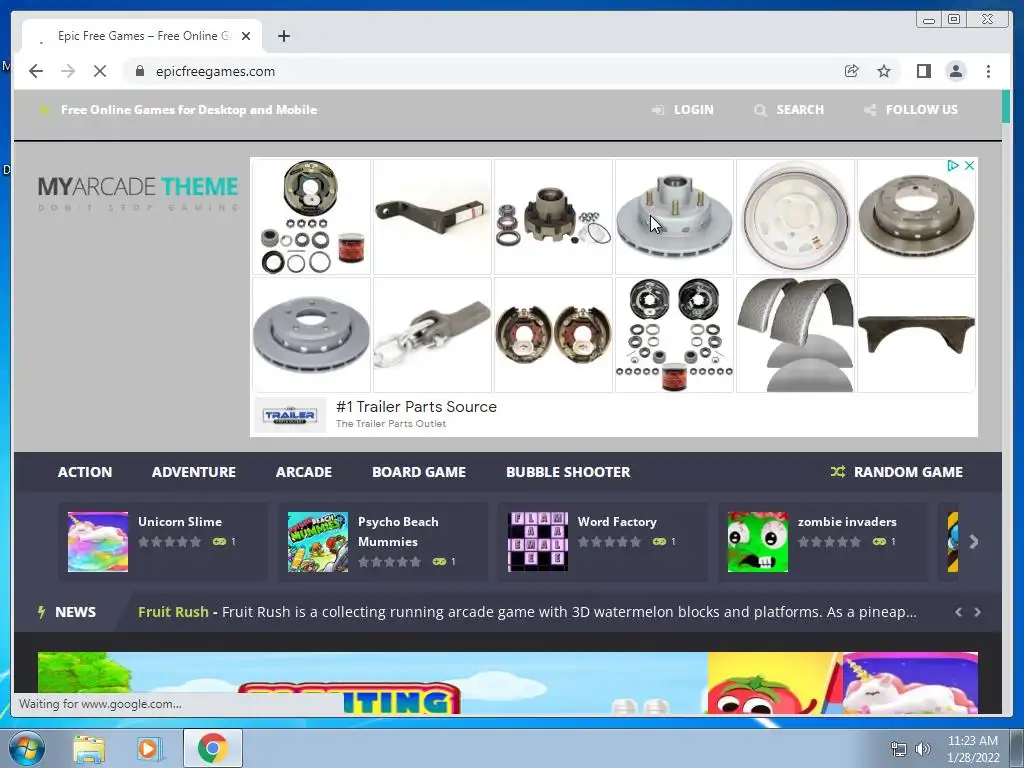Open the Word Factory game thumbnail
The image size is (1024, 768).
point(538,542)
